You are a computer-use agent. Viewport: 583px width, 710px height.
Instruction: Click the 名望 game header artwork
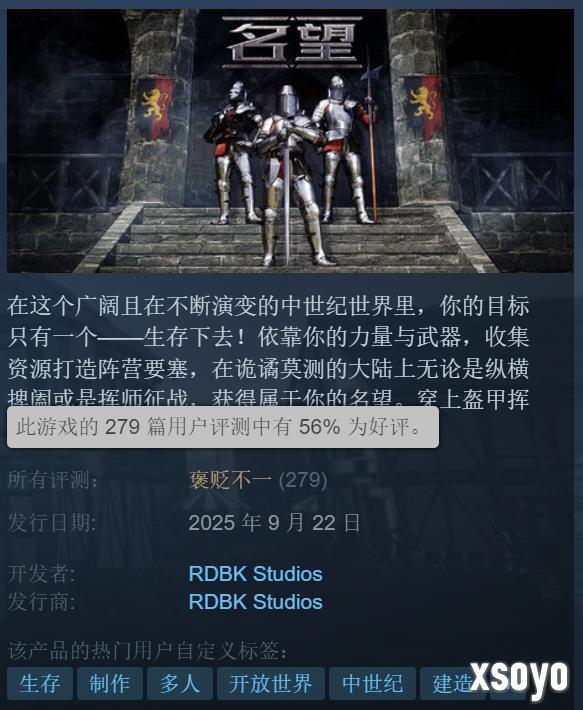[290, 141]
